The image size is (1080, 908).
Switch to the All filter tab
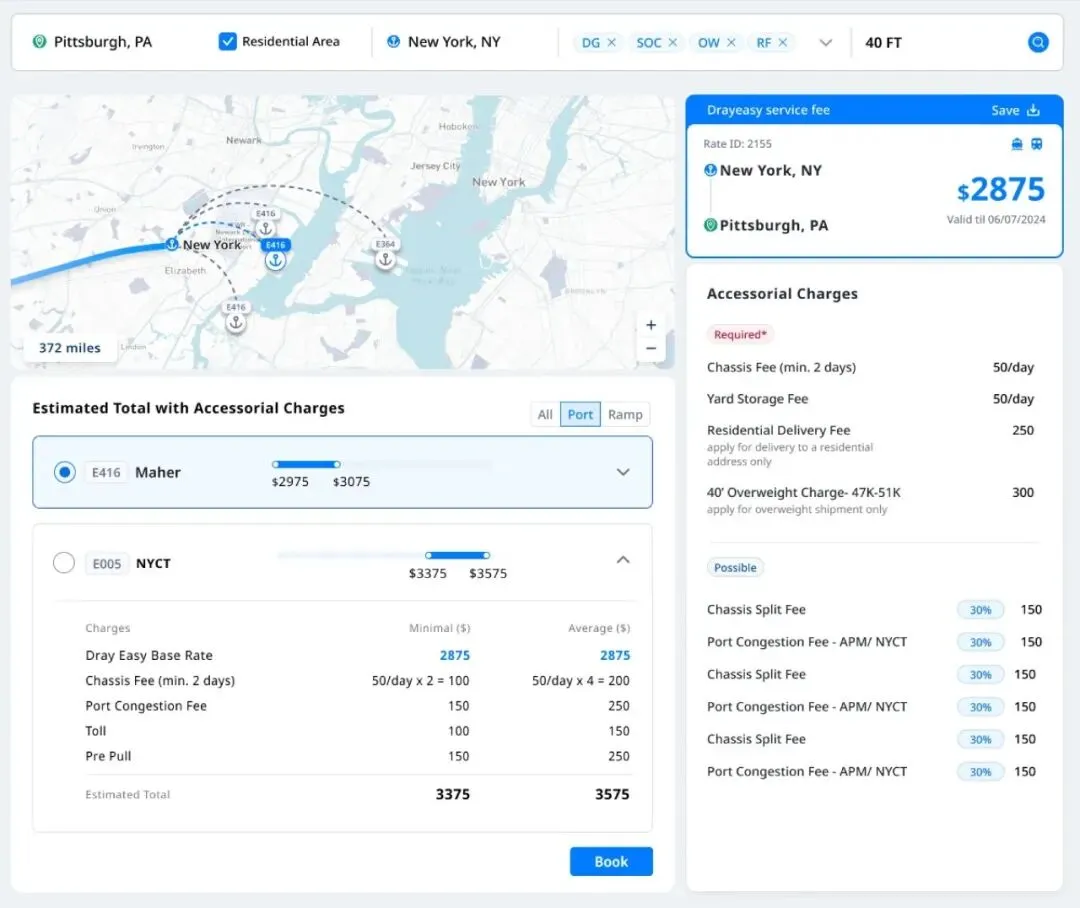pyautogui.click(x=545, y=415)
